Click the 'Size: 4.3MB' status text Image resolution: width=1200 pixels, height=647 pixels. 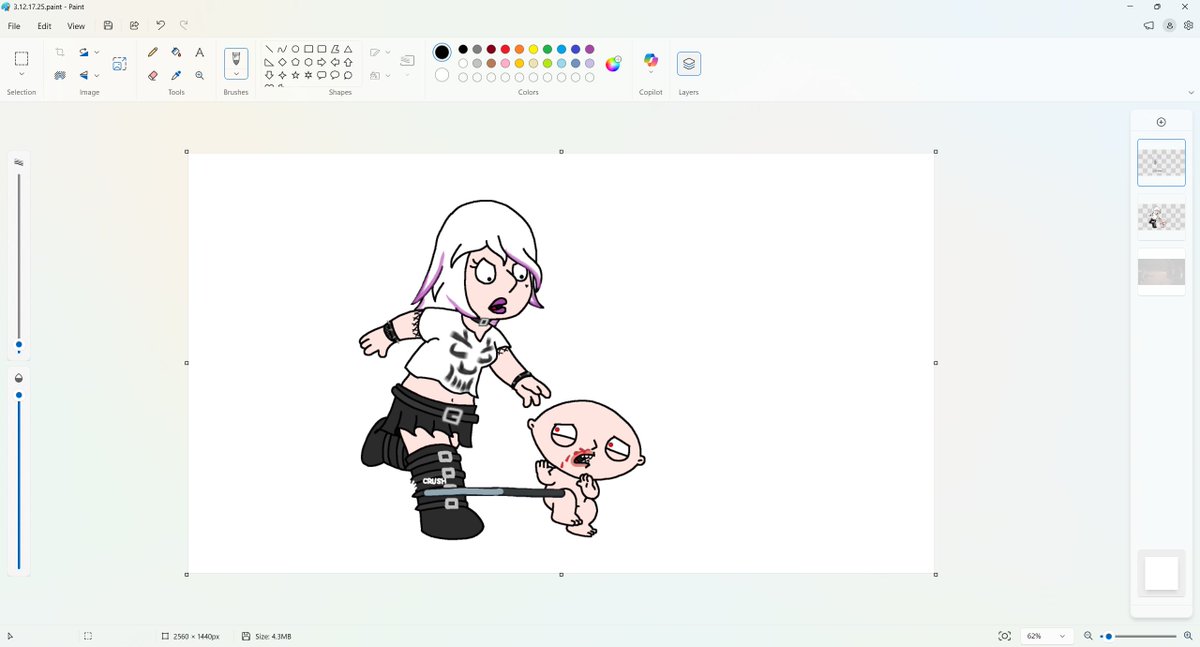pos(273,636)
